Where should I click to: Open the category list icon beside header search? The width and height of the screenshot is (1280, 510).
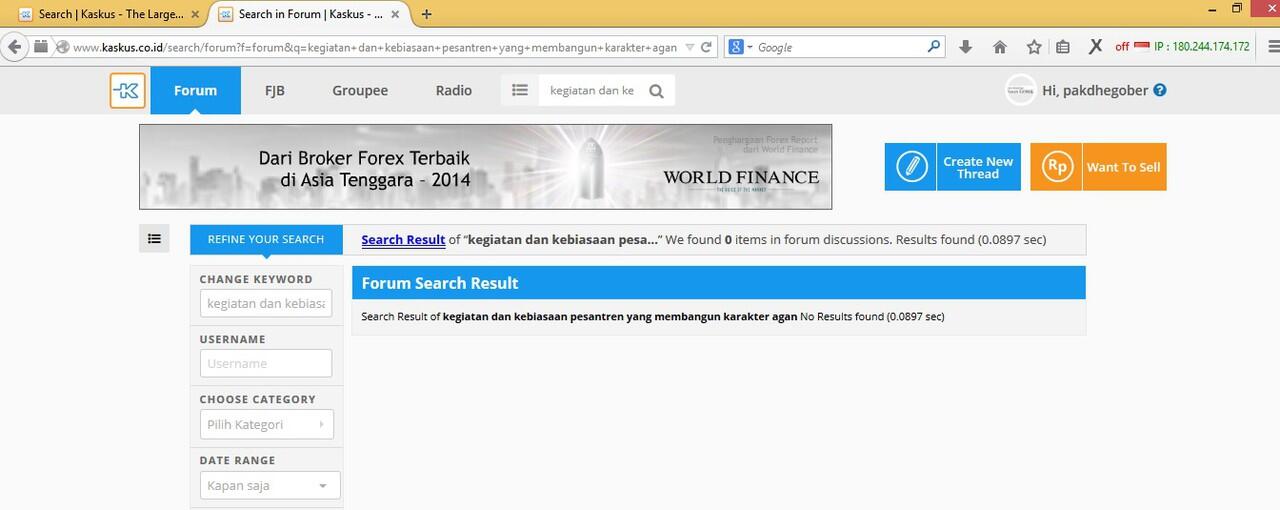pos(520,90)
